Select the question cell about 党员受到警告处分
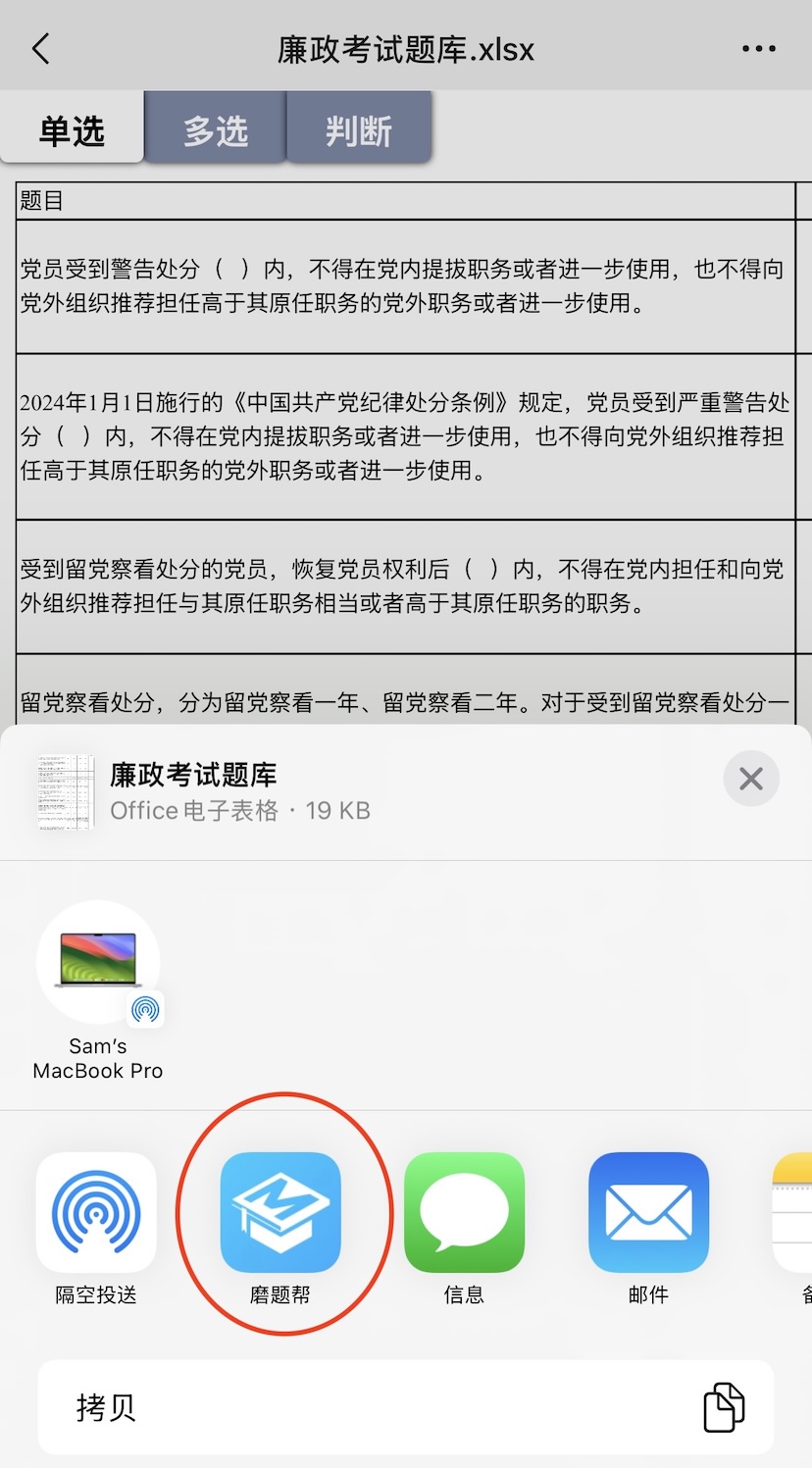Viewport: 812px width, 1468px height. 405,286
